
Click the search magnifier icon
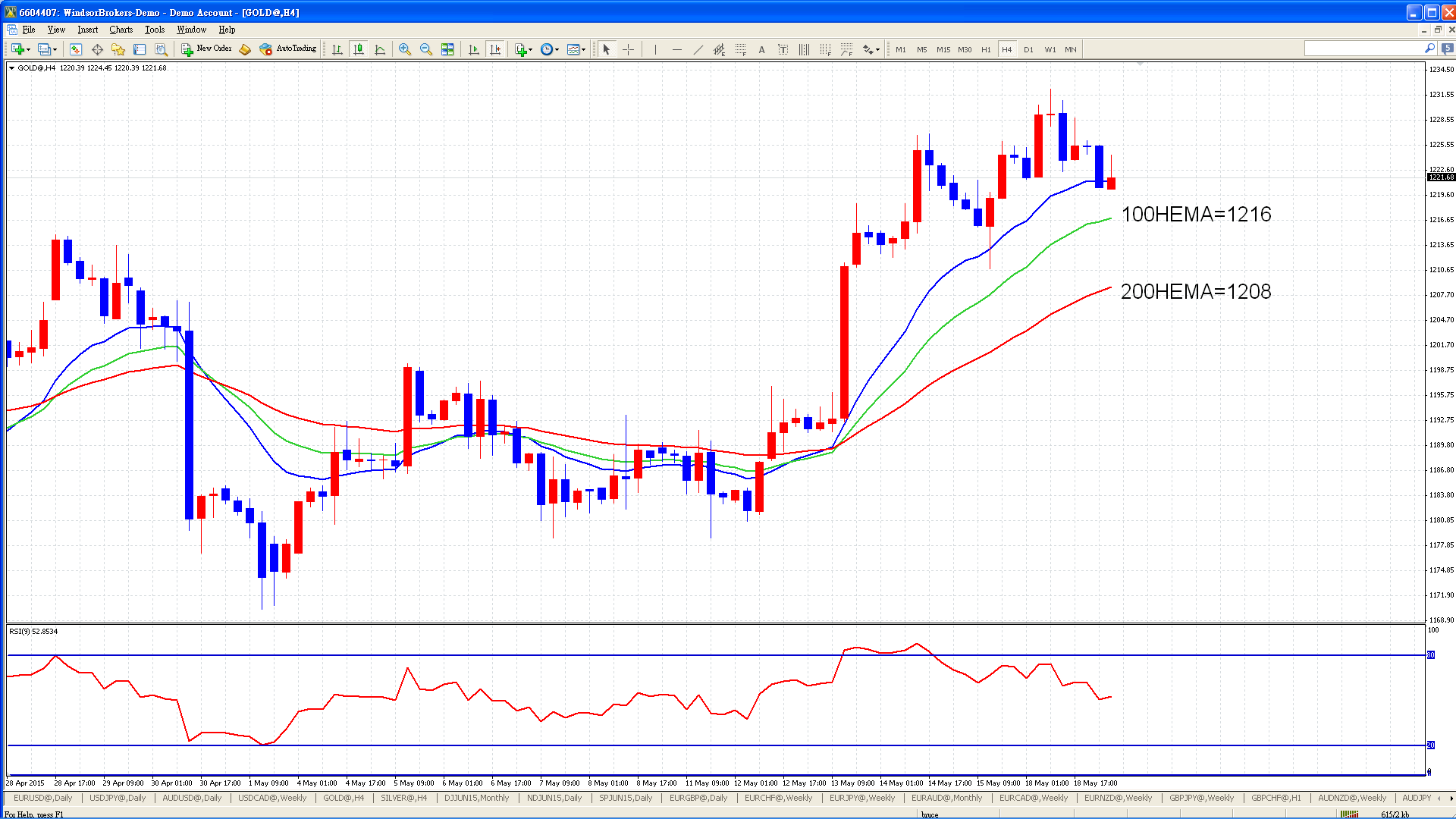1429,49
